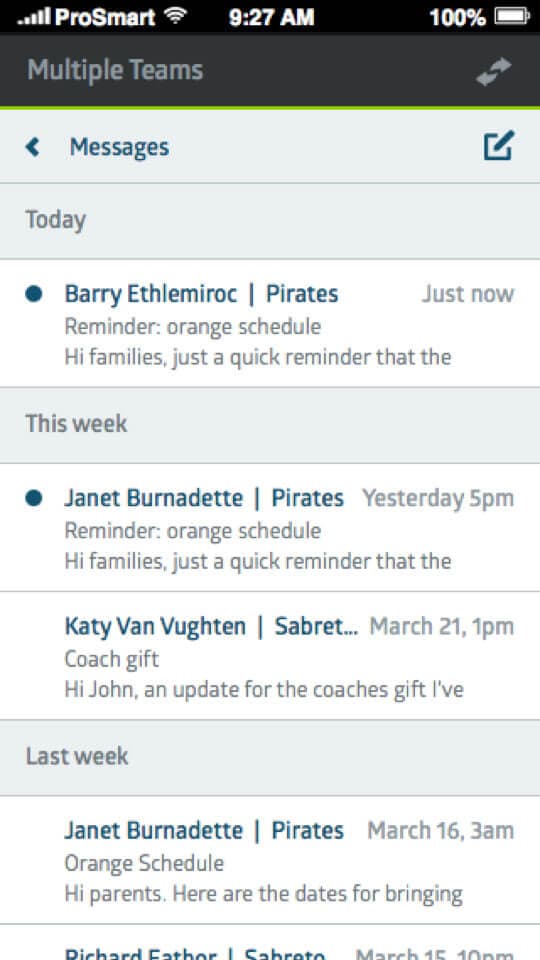Open Katy Van Vughten's Coach gift message
The image size is (540, 960).
270,656
